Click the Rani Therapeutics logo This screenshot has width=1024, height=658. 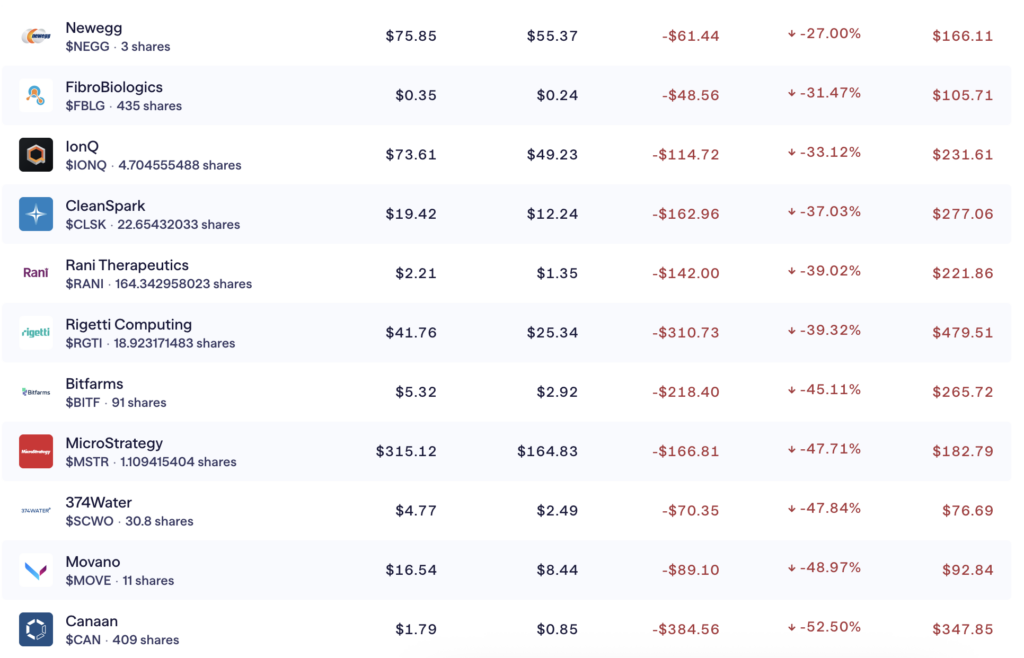coord(36,273)
